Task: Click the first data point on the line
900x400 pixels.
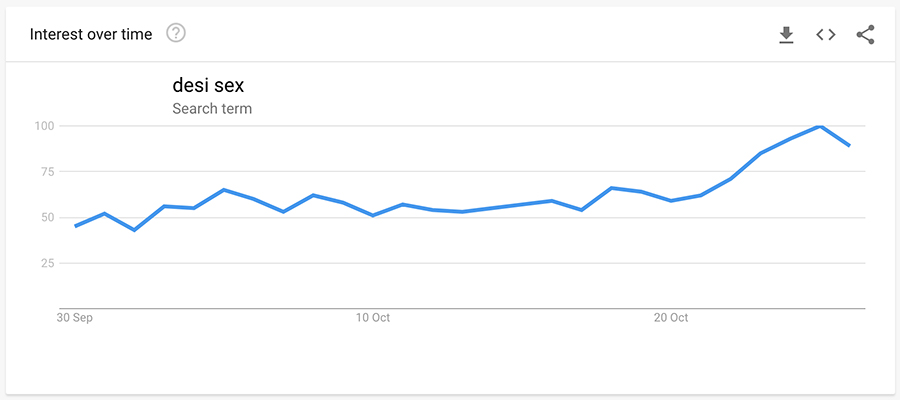Action: click(75, 226)
